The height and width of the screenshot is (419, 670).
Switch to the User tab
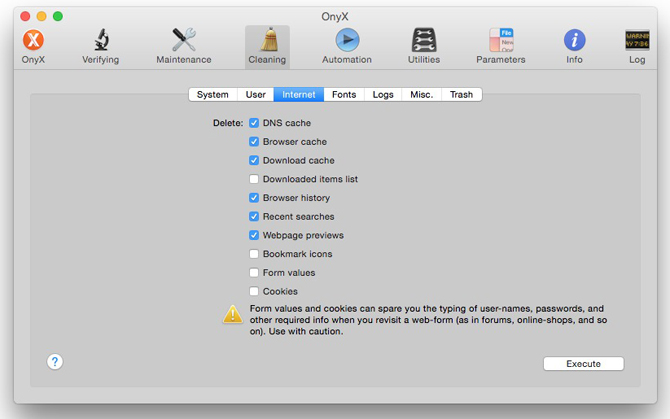pyautogui.click(x=256, y=94)
